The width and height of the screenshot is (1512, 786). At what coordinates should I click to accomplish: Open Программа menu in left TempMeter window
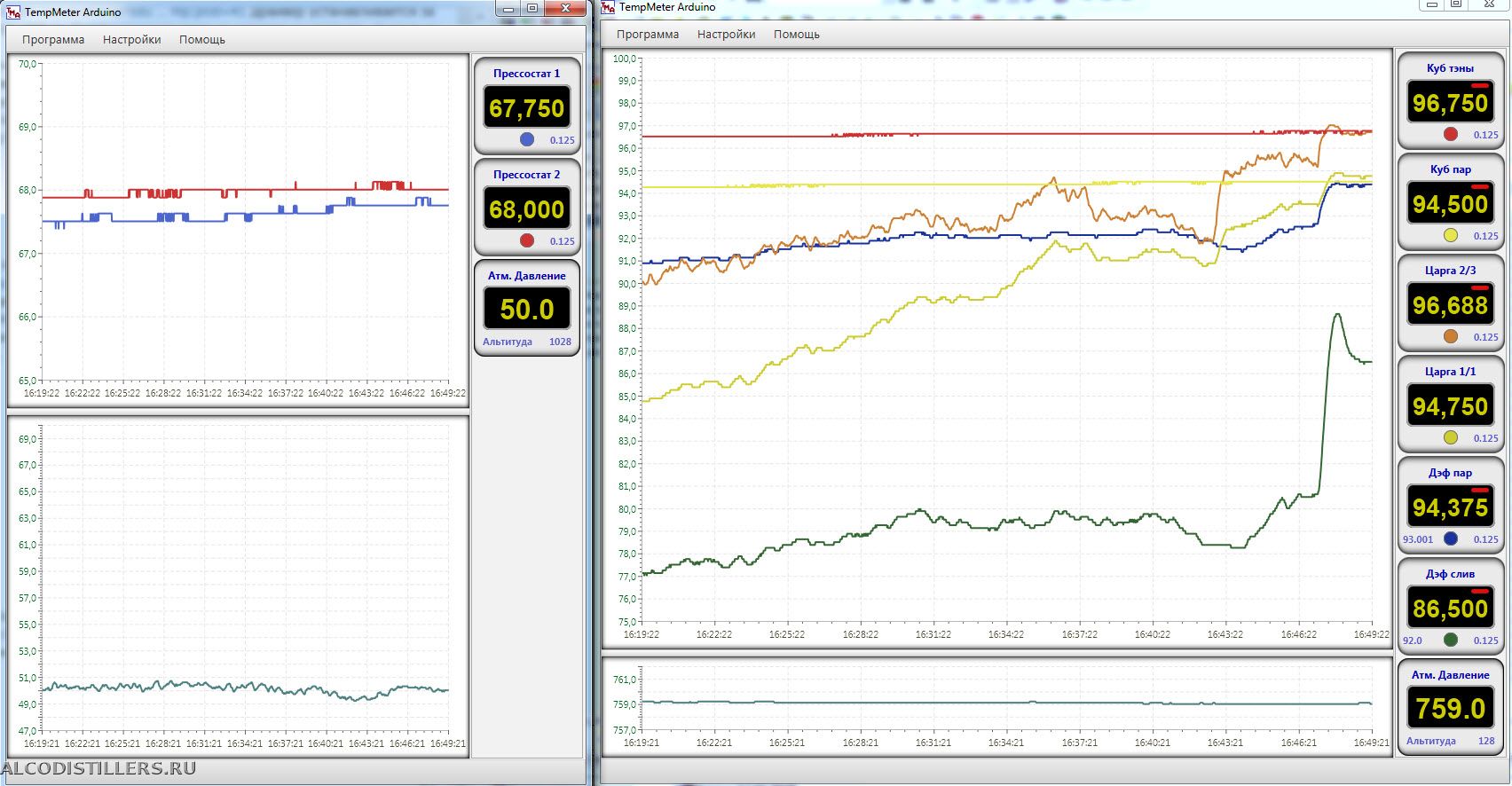point(53,39)
